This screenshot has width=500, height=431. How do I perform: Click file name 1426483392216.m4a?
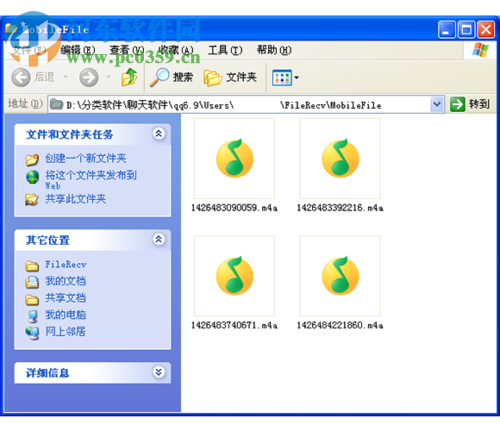340,208
